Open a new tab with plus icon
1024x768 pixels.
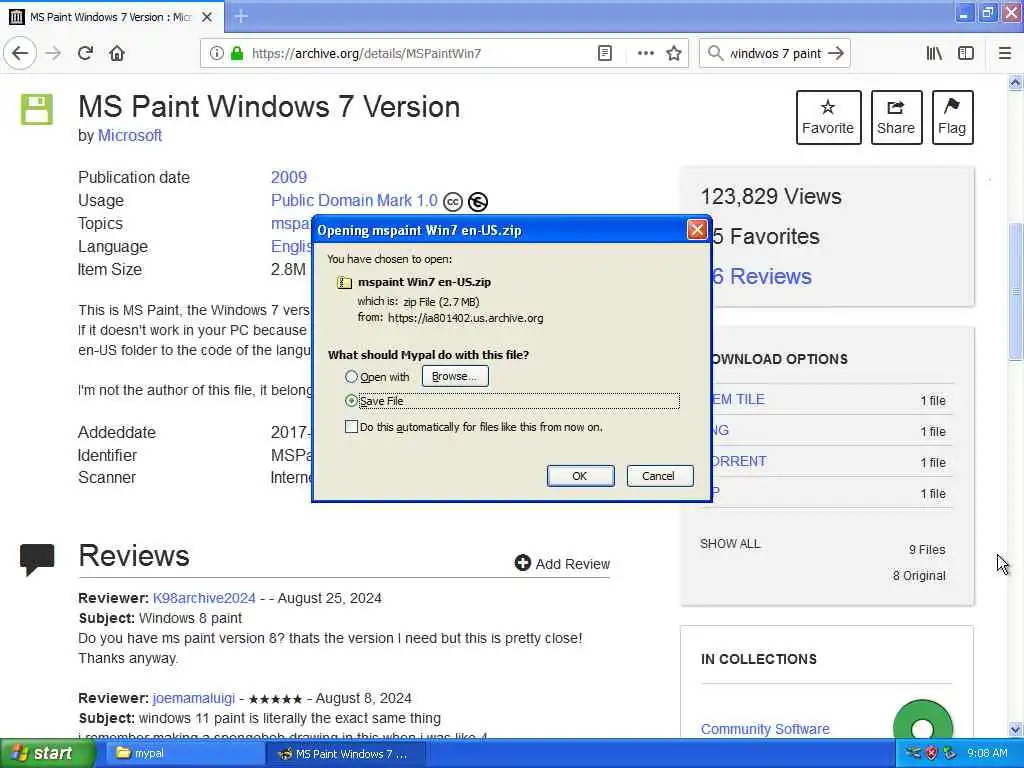(x=241, y=16)
